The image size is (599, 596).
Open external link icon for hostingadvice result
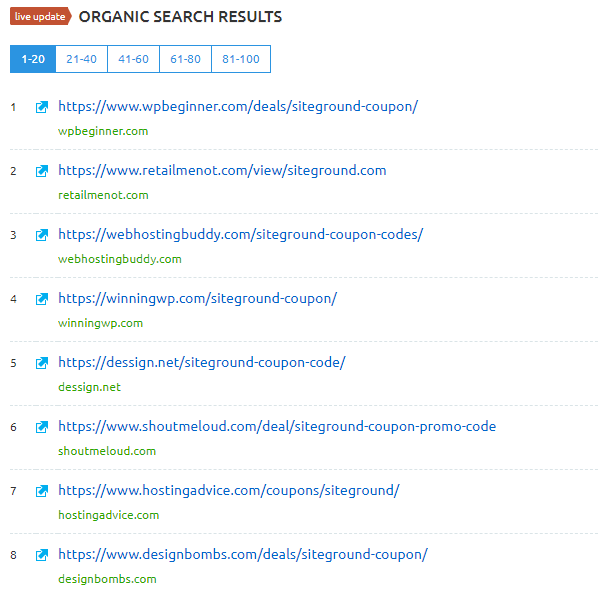(x=42, y=491)
